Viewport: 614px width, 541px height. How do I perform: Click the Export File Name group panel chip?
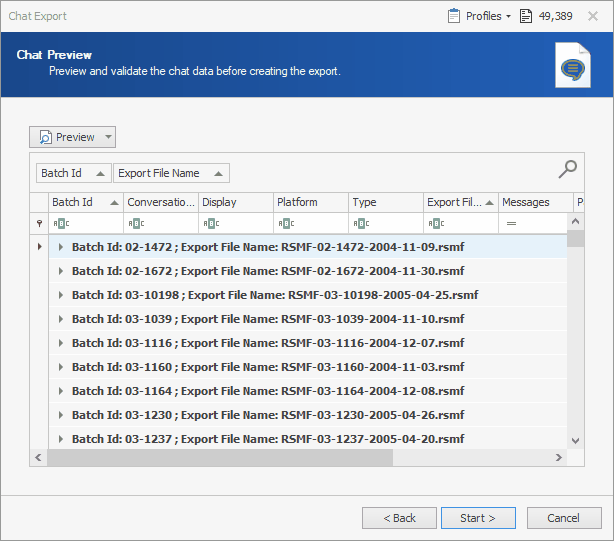[171, 173]
